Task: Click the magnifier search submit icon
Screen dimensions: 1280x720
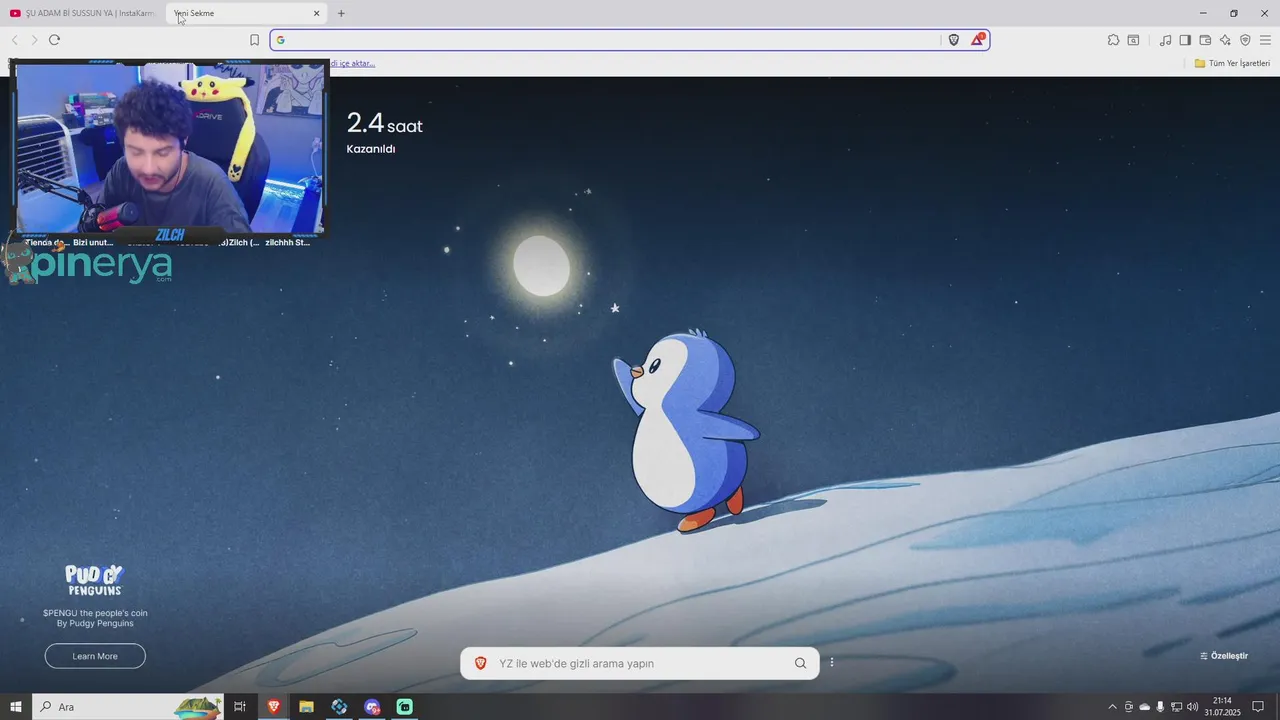Action: [800, 663]
